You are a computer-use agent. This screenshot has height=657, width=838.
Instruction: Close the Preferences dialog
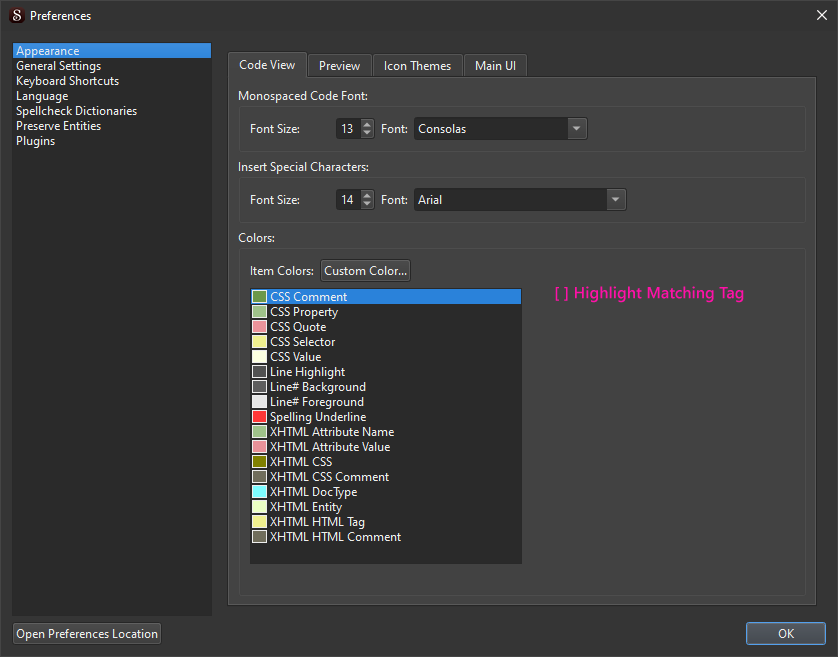click(x=822, y=16)
